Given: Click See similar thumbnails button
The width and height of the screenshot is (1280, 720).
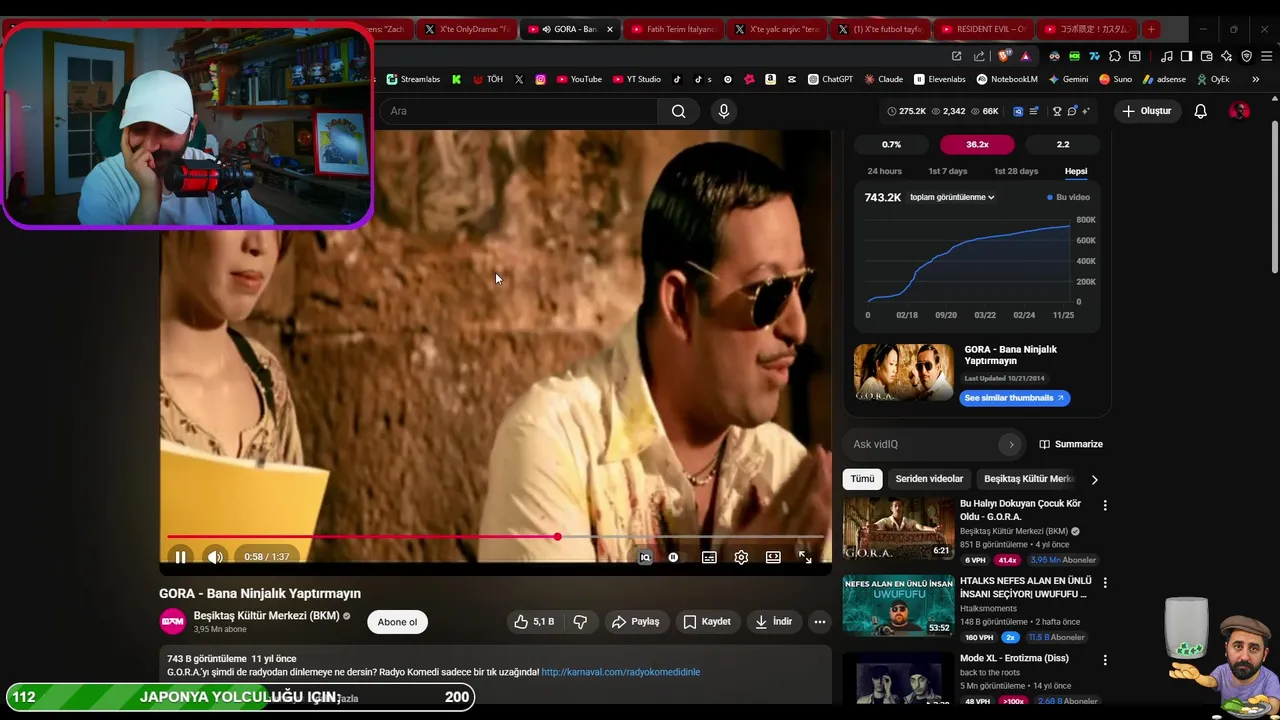Looking at the screenshot, I should 1014,398.
